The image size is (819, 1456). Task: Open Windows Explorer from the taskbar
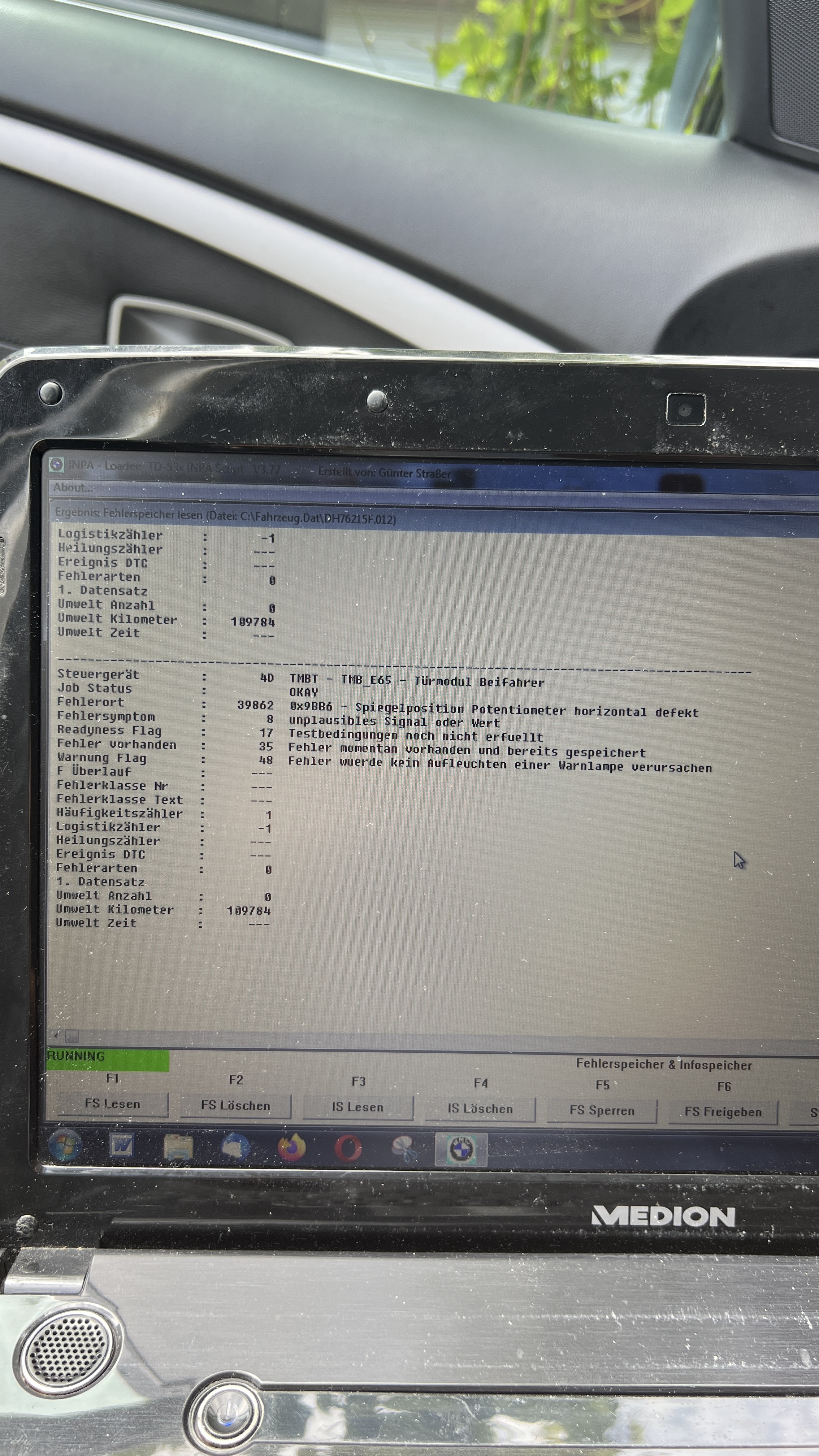tap(178, 1147)
